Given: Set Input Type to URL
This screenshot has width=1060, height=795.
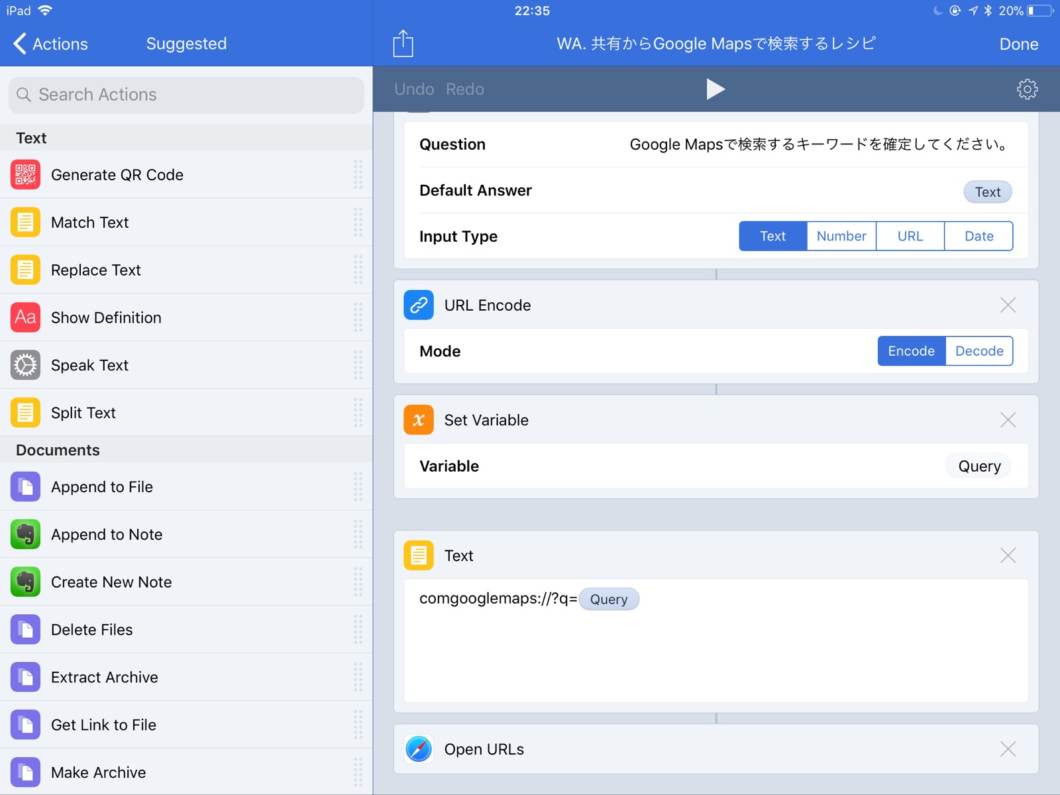Looking at the screenshot, I should tap(910, 236).
